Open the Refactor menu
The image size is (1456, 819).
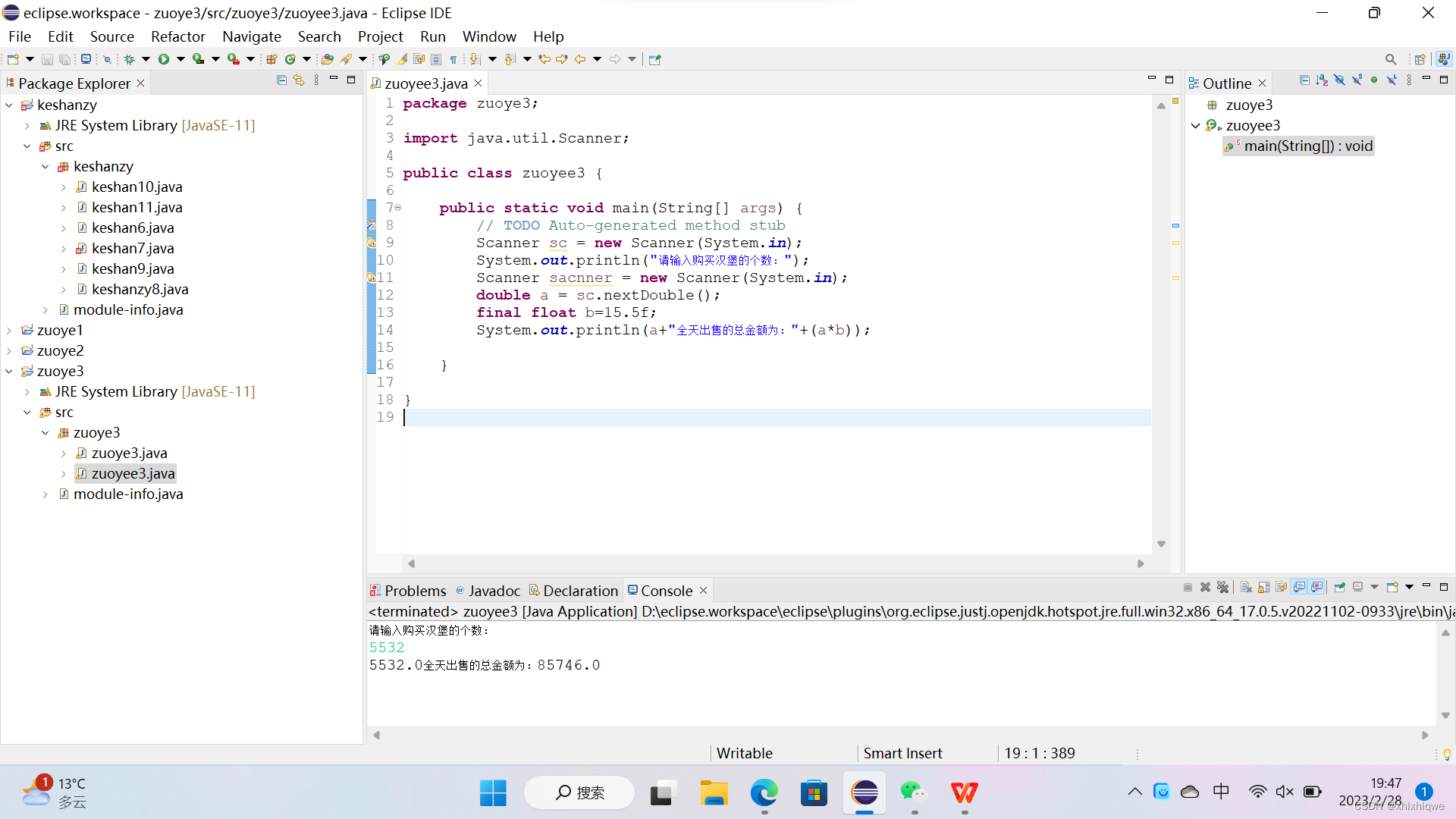pos(177,36)
